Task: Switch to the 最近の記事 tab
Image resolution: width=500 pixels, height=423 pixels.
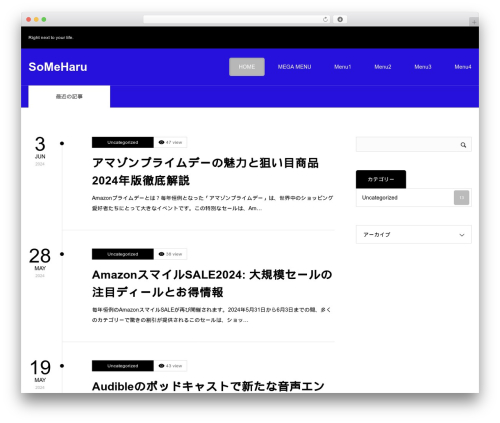Action: [x=69, y=96]
